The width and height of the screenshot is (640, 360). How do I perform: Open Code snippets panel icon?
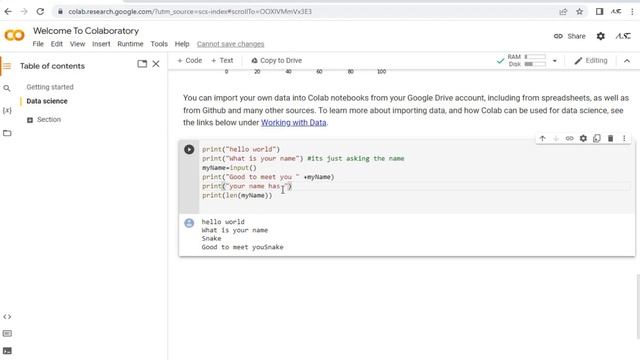(7, 317)
